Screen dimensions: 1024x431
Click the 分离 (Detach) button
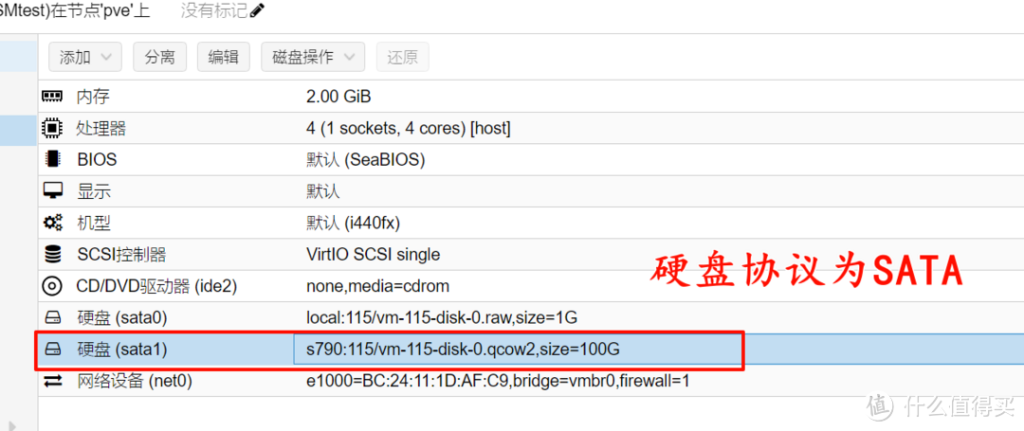(160, 57)
